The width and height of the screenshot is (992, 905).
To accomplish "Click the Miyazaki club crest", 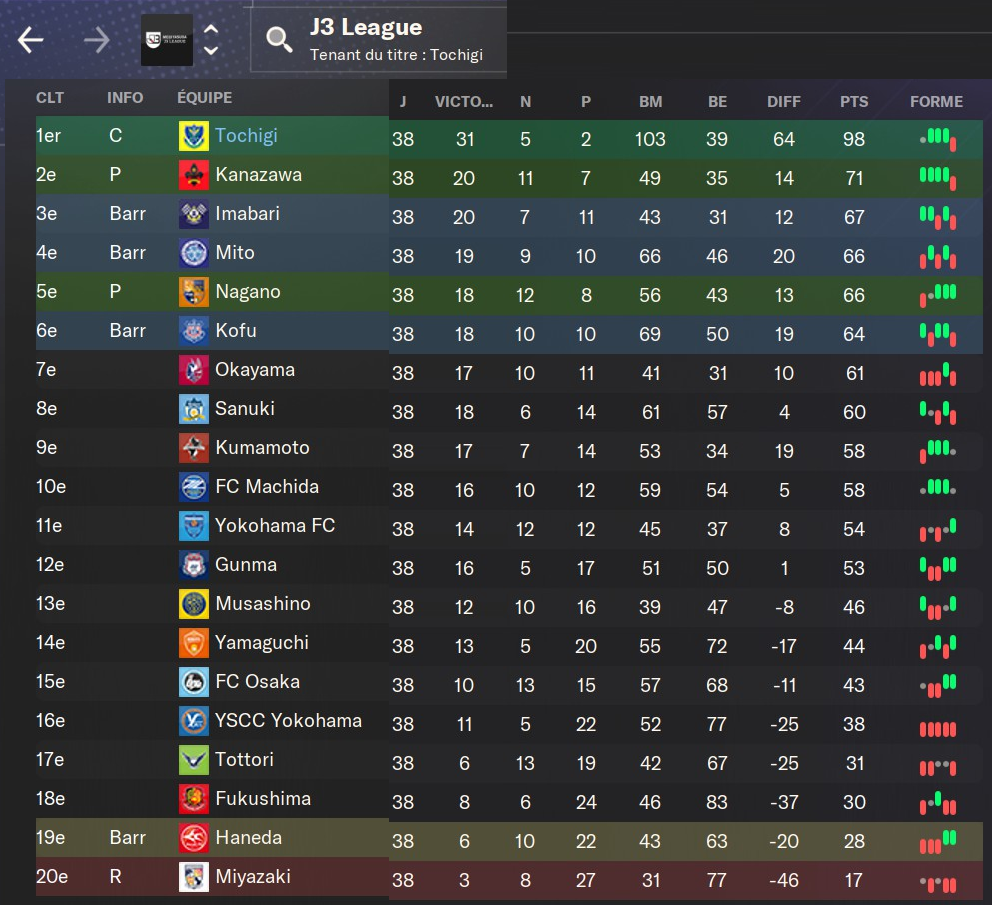I will [194, 877].
